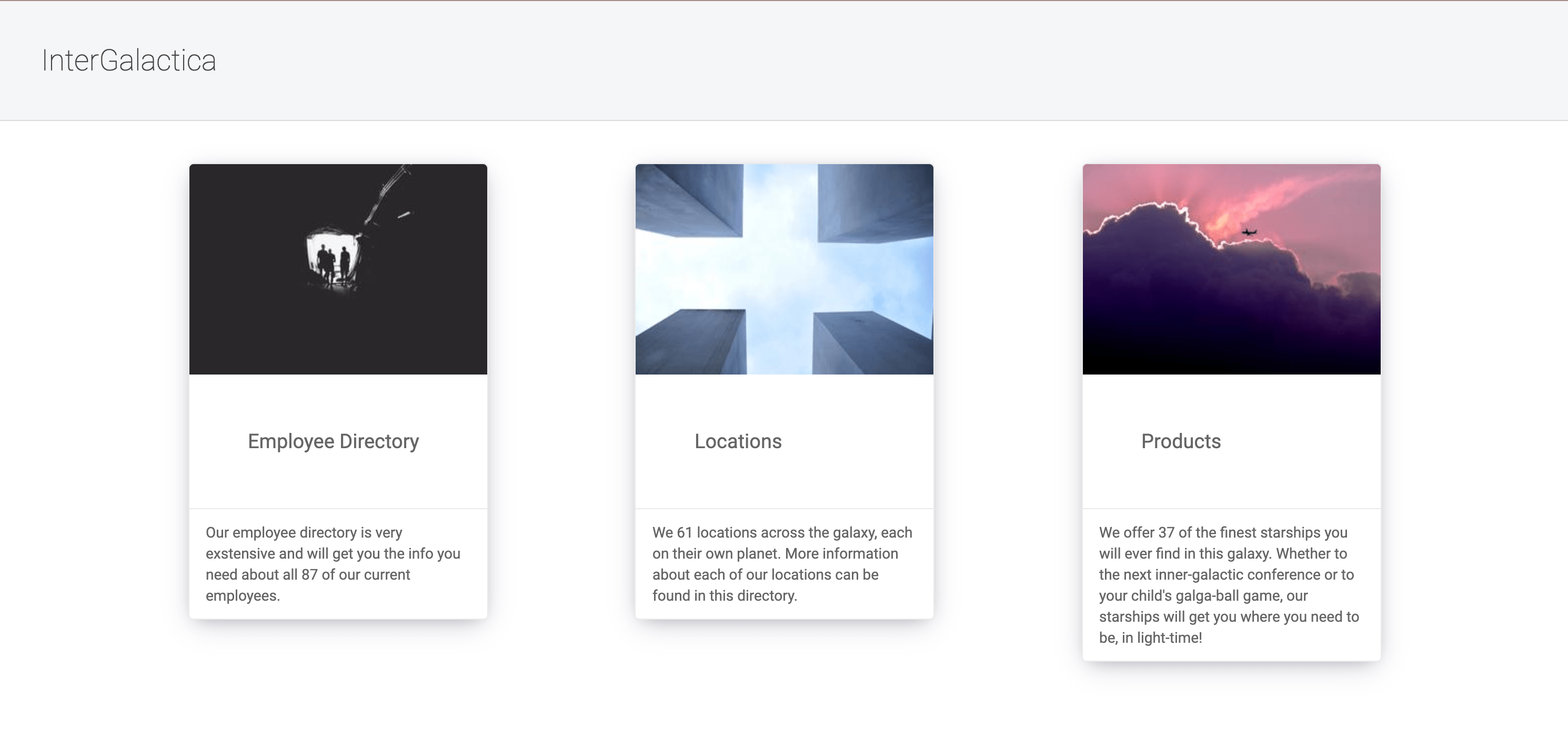This screenshot has height=748, width=1568.
Task: Open the Employee Directory card
Action: [x=338, y=390]
